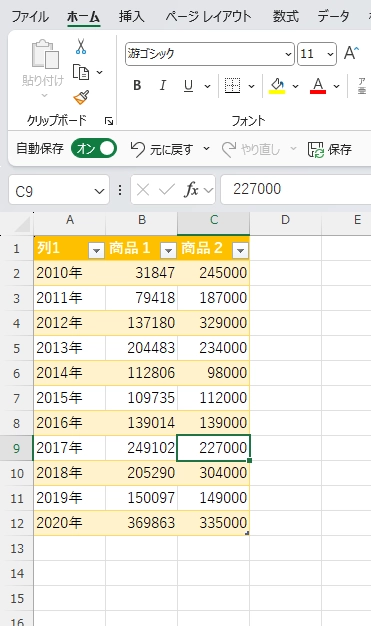Select cell with value 139014

click(141, 423)
